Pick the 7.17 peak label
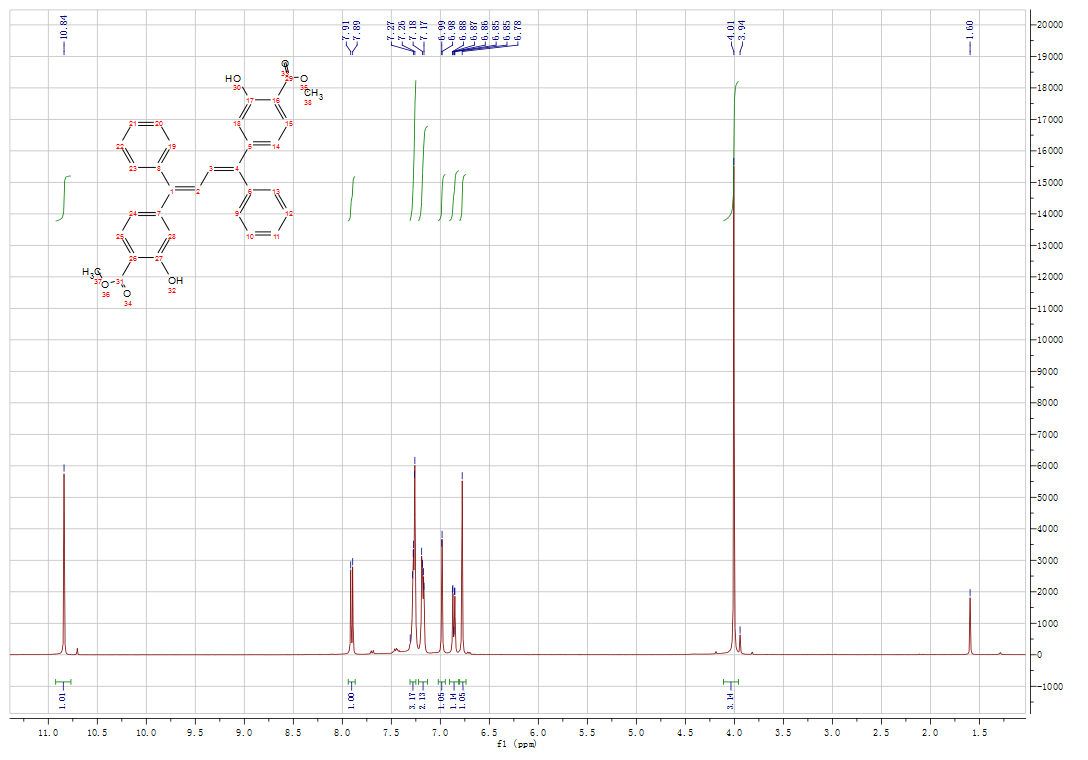This screenshot has width=1088, height=760. [x=423, y=31]
